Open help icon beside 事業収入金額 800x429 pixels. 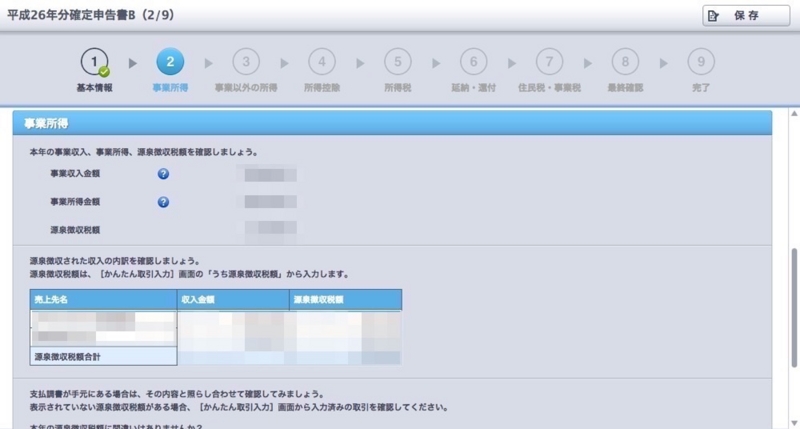[163, 174]
